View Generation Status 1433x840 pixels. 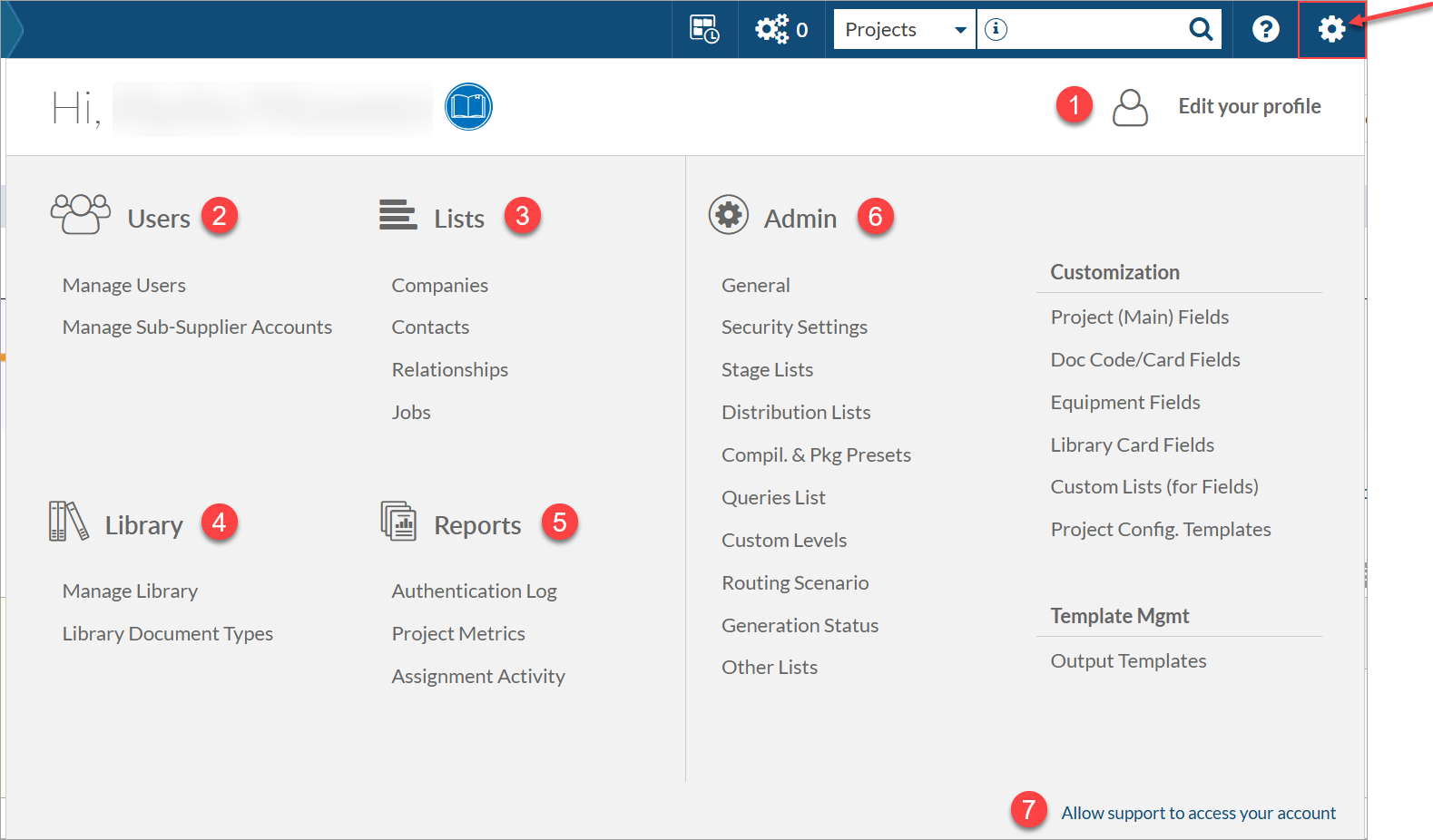click(x=800, y=626)
